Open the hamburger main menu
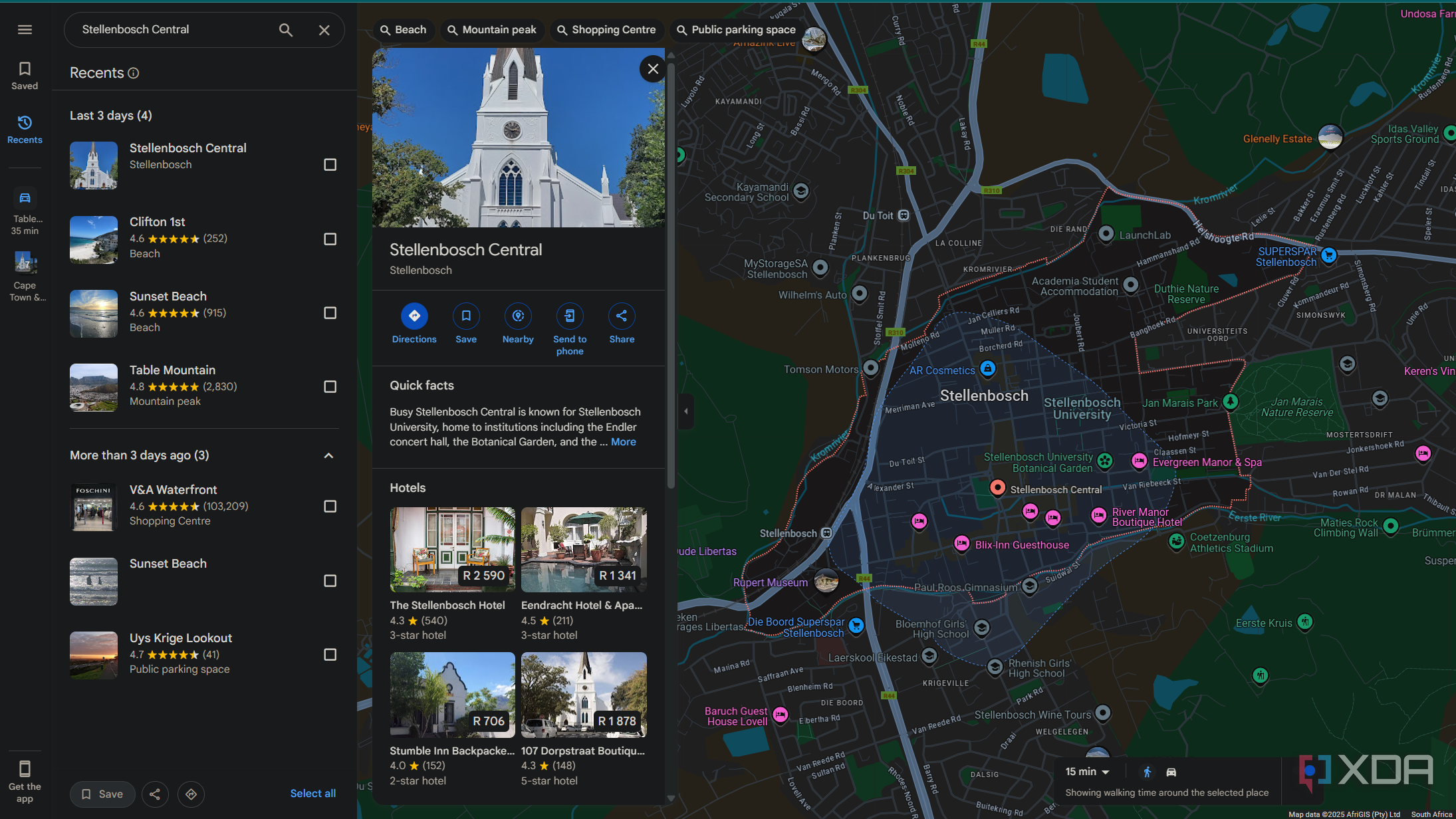Screen dimensions: 1456x819 pyautogui.click(x=25, y=30)
